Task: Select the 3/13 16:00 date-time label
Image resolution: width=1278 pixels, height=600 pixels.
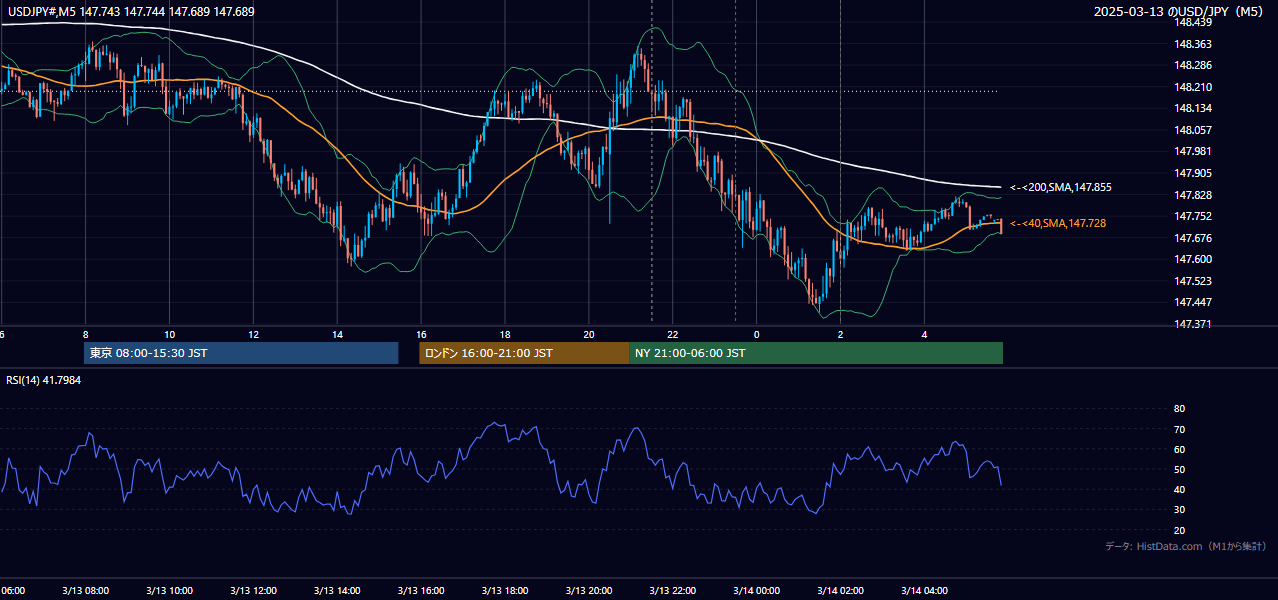Action: coord(421,591)
